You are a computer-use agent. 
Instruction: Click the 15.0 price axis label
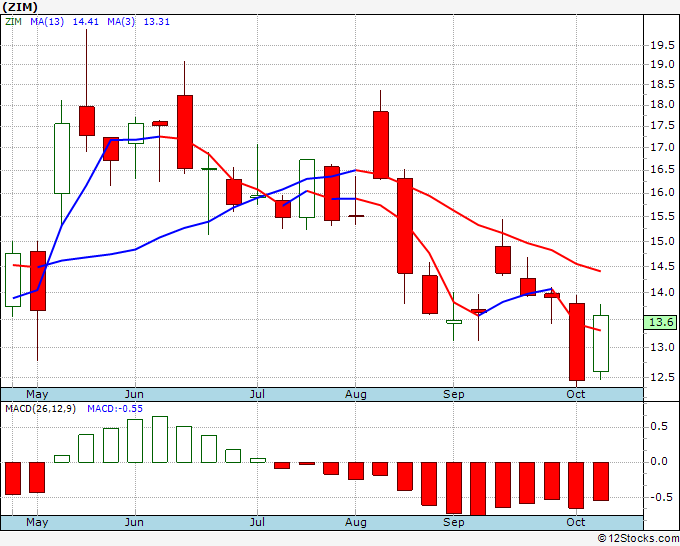662,242
